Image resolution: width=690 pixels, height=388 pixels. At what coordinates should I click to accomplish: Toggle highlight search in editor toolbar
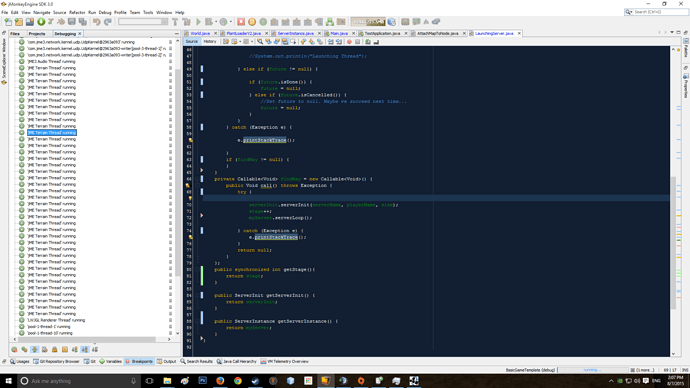tap(285, 41)
